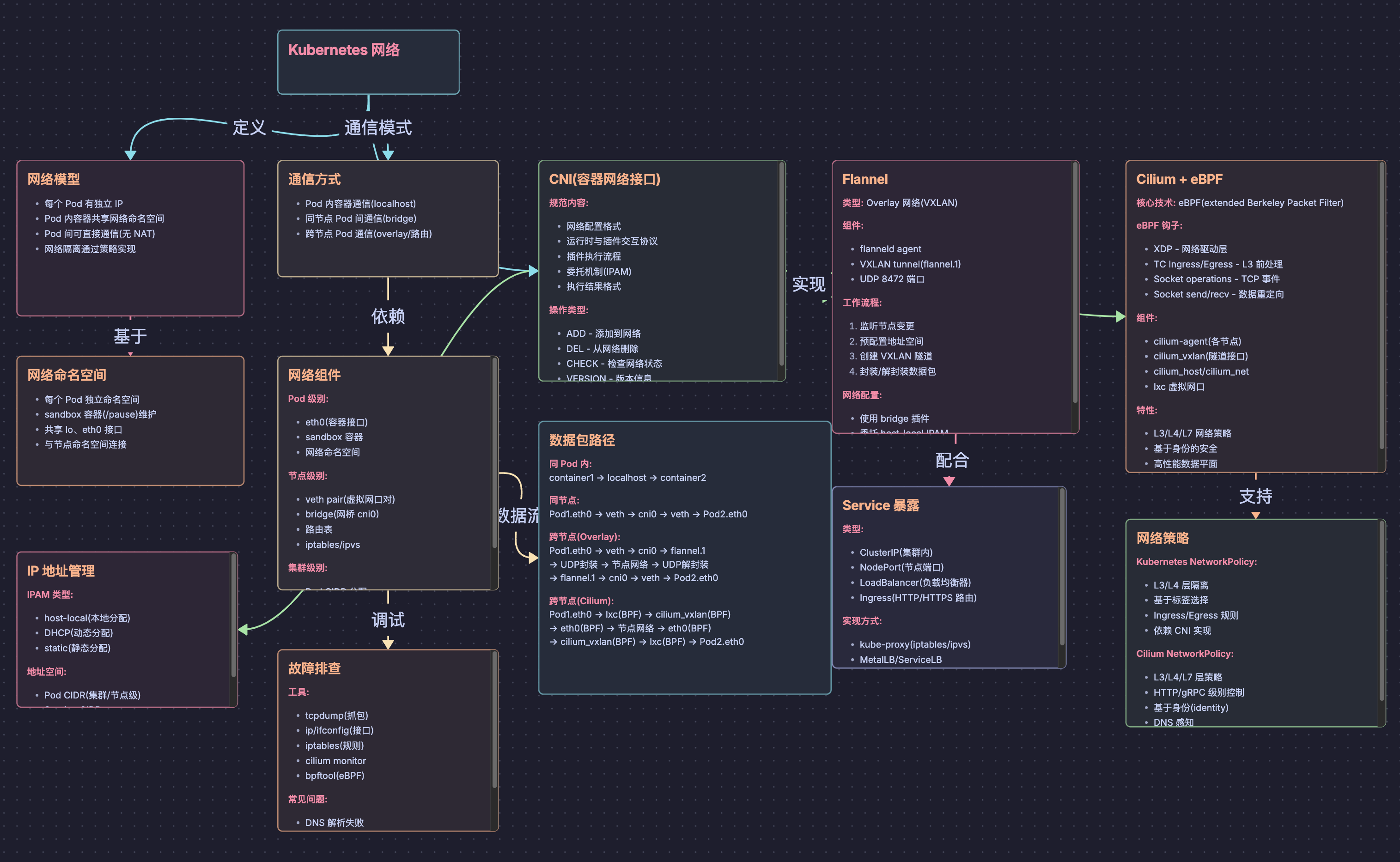Click the 调试 edge label
This screenshot has width=1400, height=862.
tap(388, 619)
